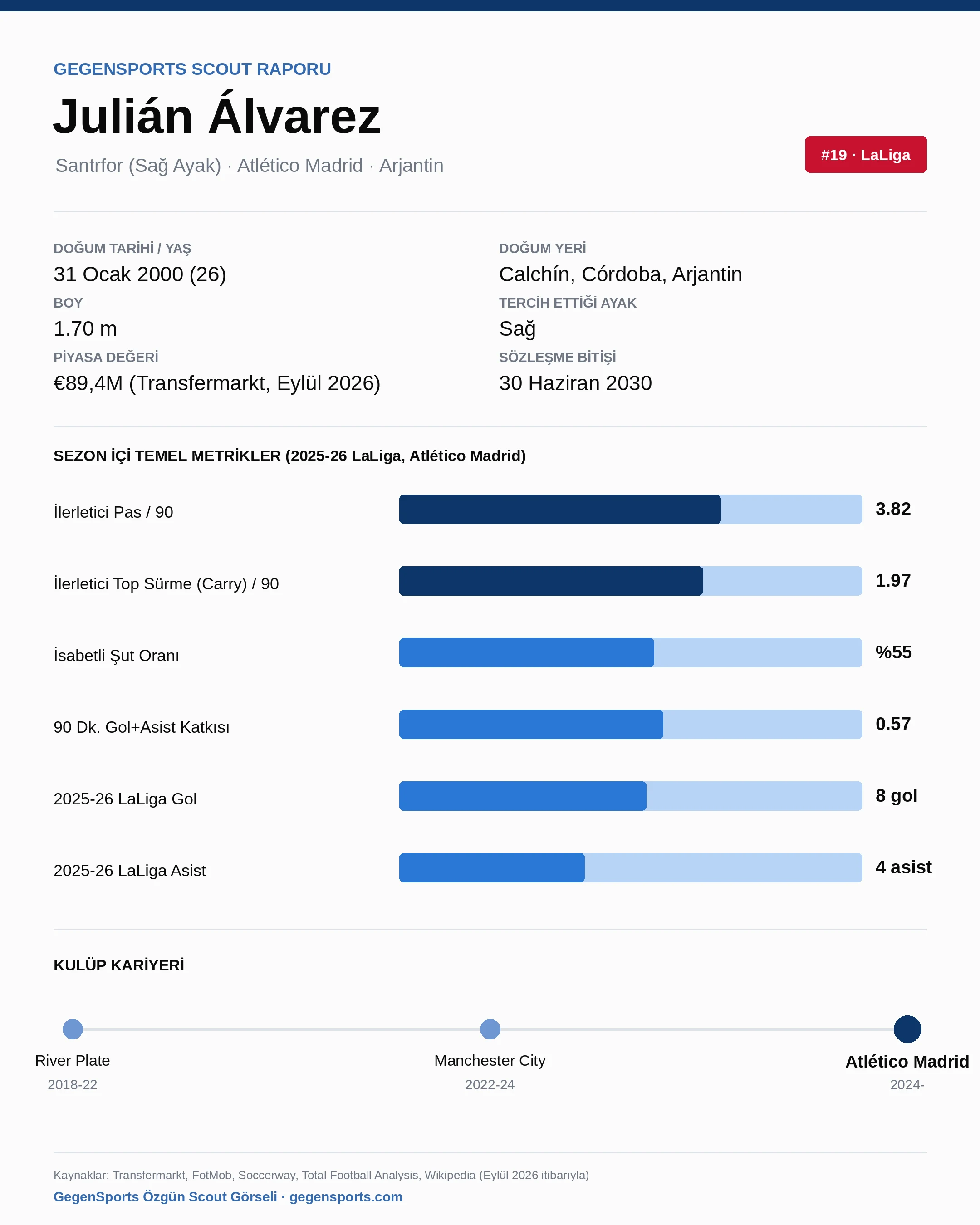
Task: Select "Calchín, Córdoba, Arjantin" birthplace value
Action: click(620, 274)
